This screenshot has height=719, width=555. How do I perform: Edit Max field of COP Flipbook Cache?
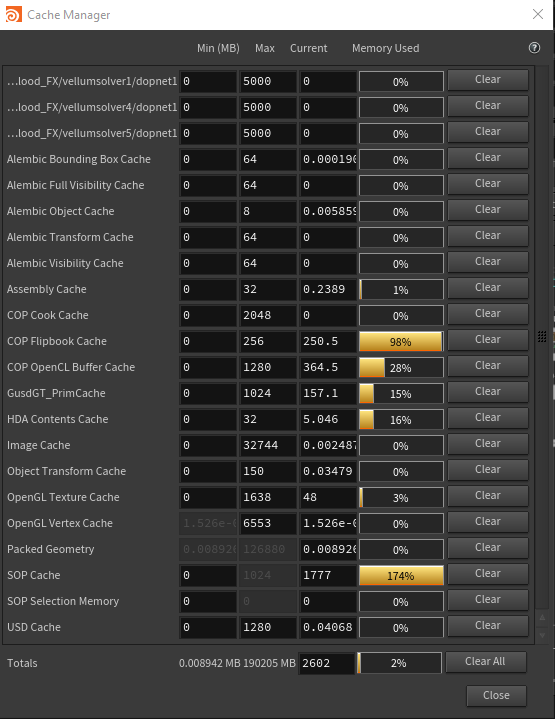(x=268, y=341)
